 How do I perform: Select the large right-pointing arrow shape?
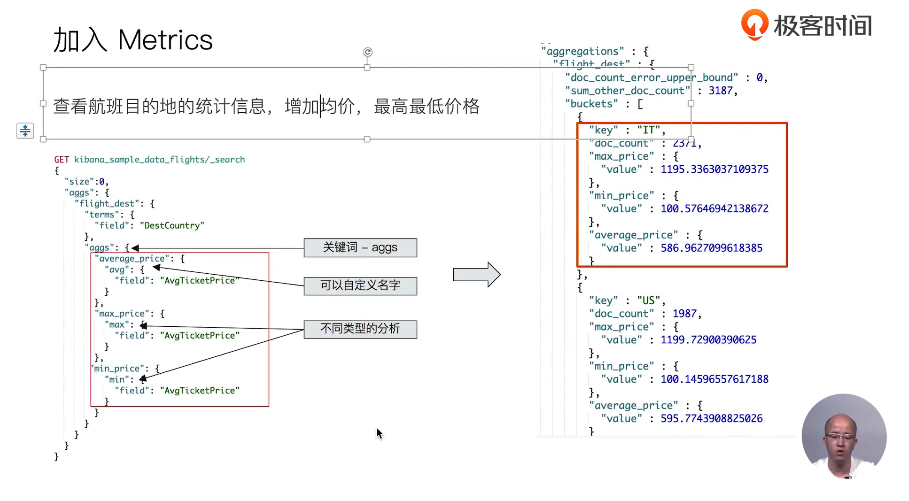(477, 275)
